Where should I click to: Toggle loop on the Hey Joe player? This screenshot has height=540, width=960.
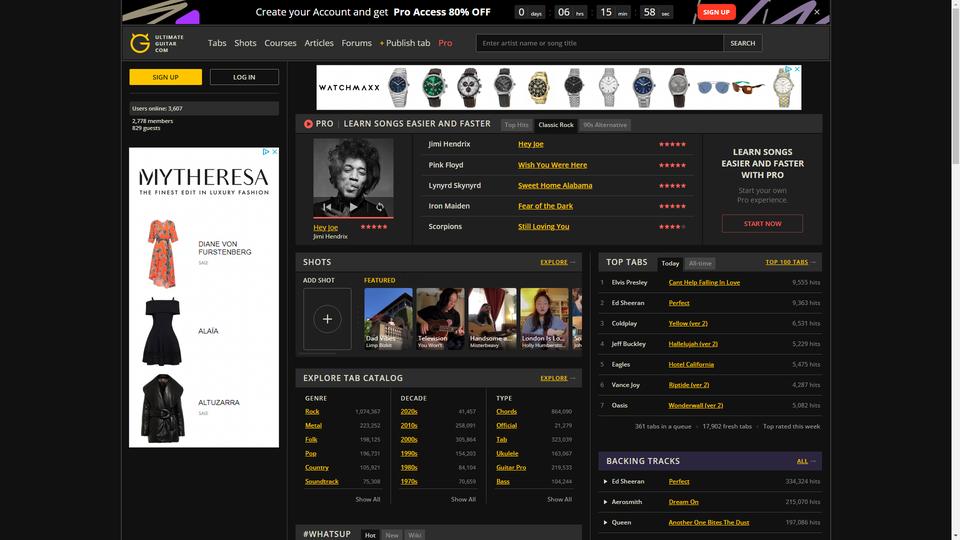pyautogui.click(x=380, y=207)
